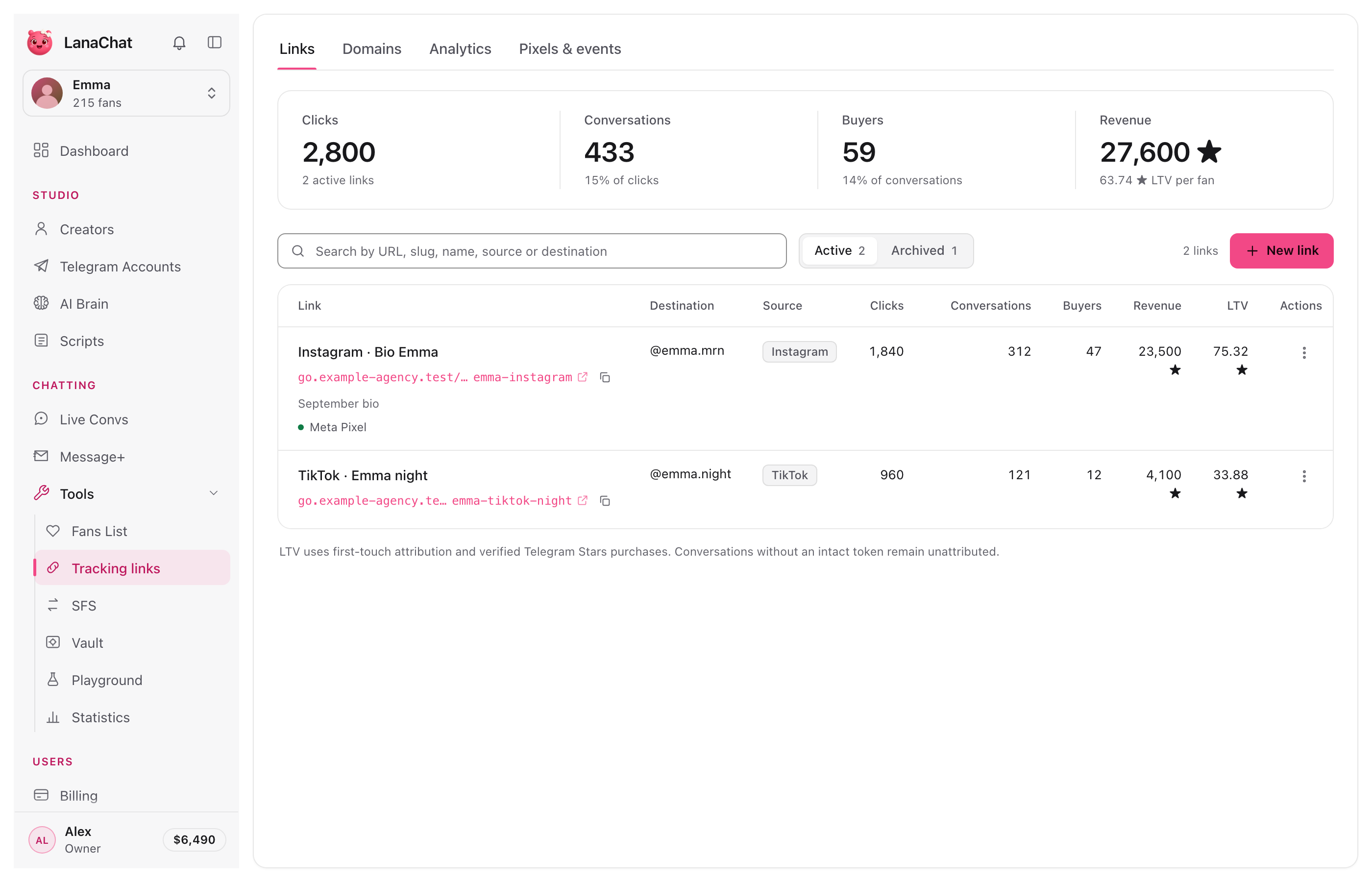The width and height of the screenshot is (1372, 882).
Task: Go to Creators page
Action: point(126,229)
